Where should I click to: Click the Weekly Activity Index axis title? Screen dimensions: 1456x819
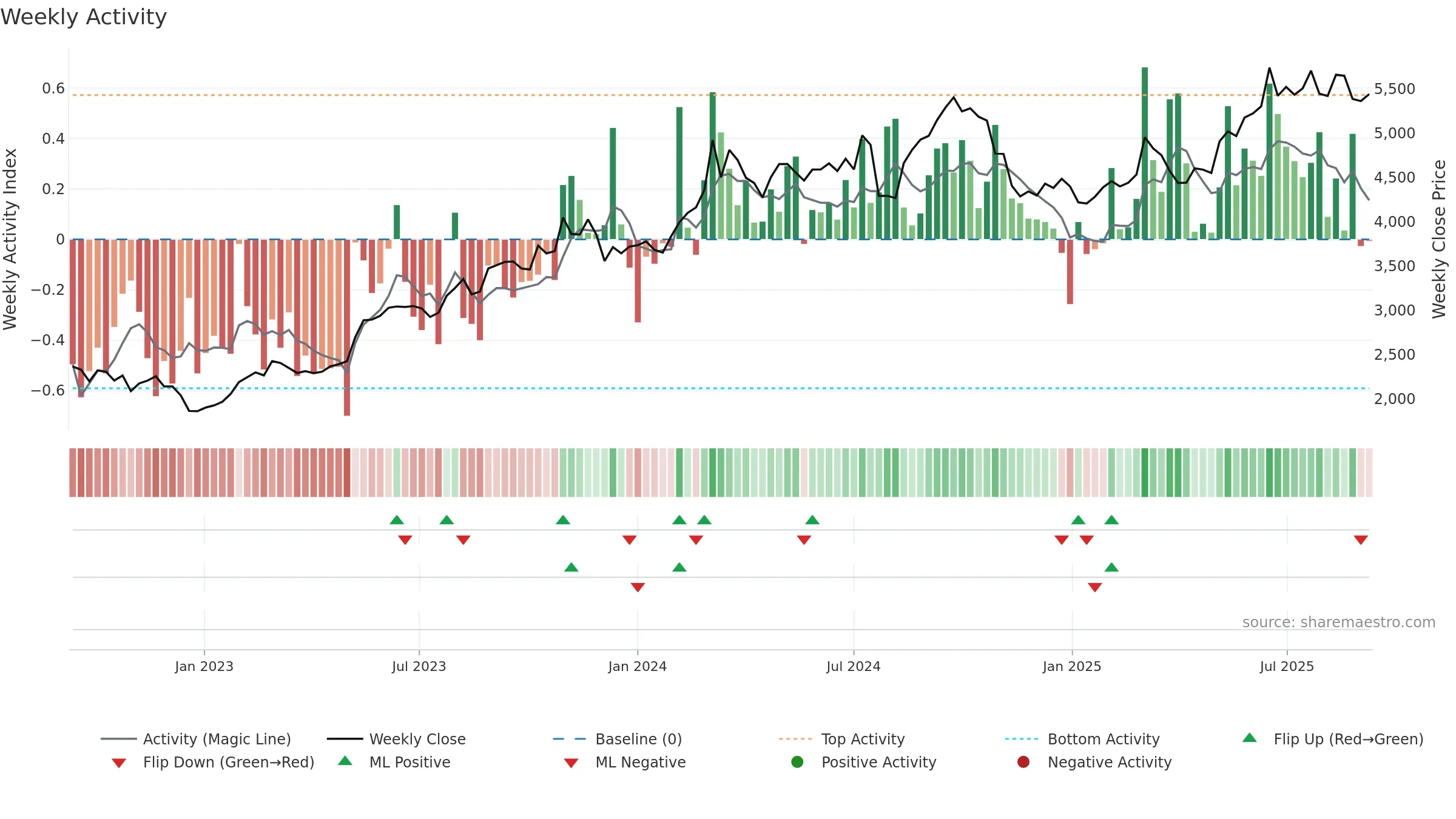coord(10,239)
